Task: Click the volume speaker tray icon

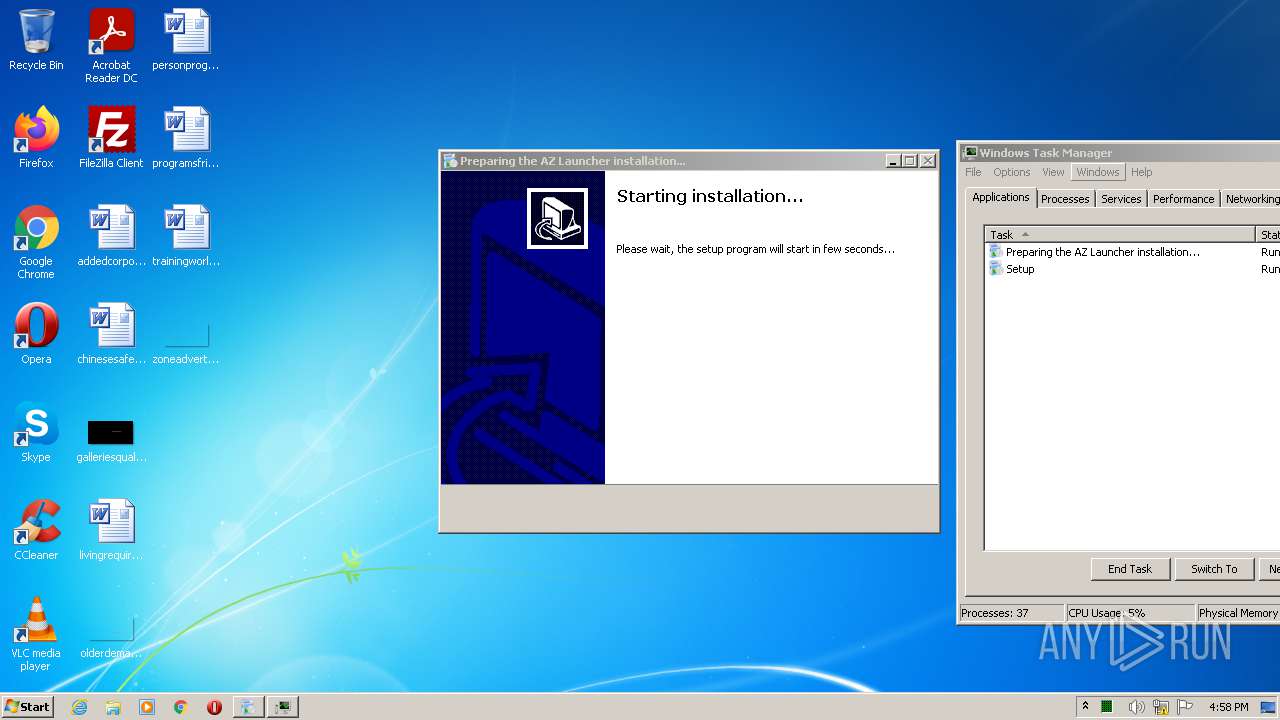Action: click(1136, 707)
